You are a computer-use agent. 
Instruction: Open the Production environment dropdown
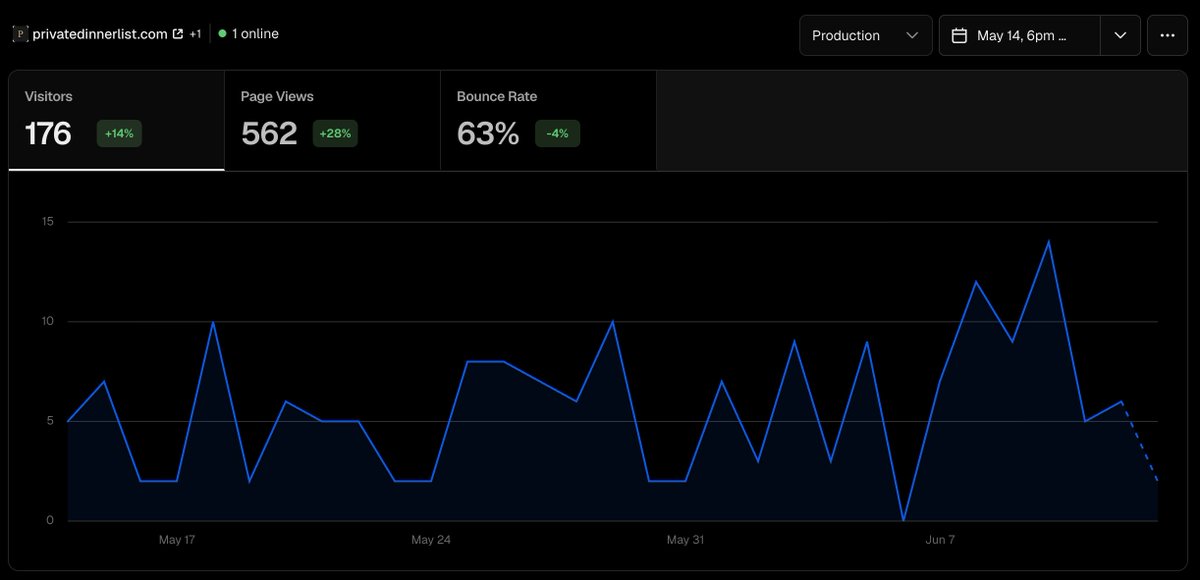(866, 35)
